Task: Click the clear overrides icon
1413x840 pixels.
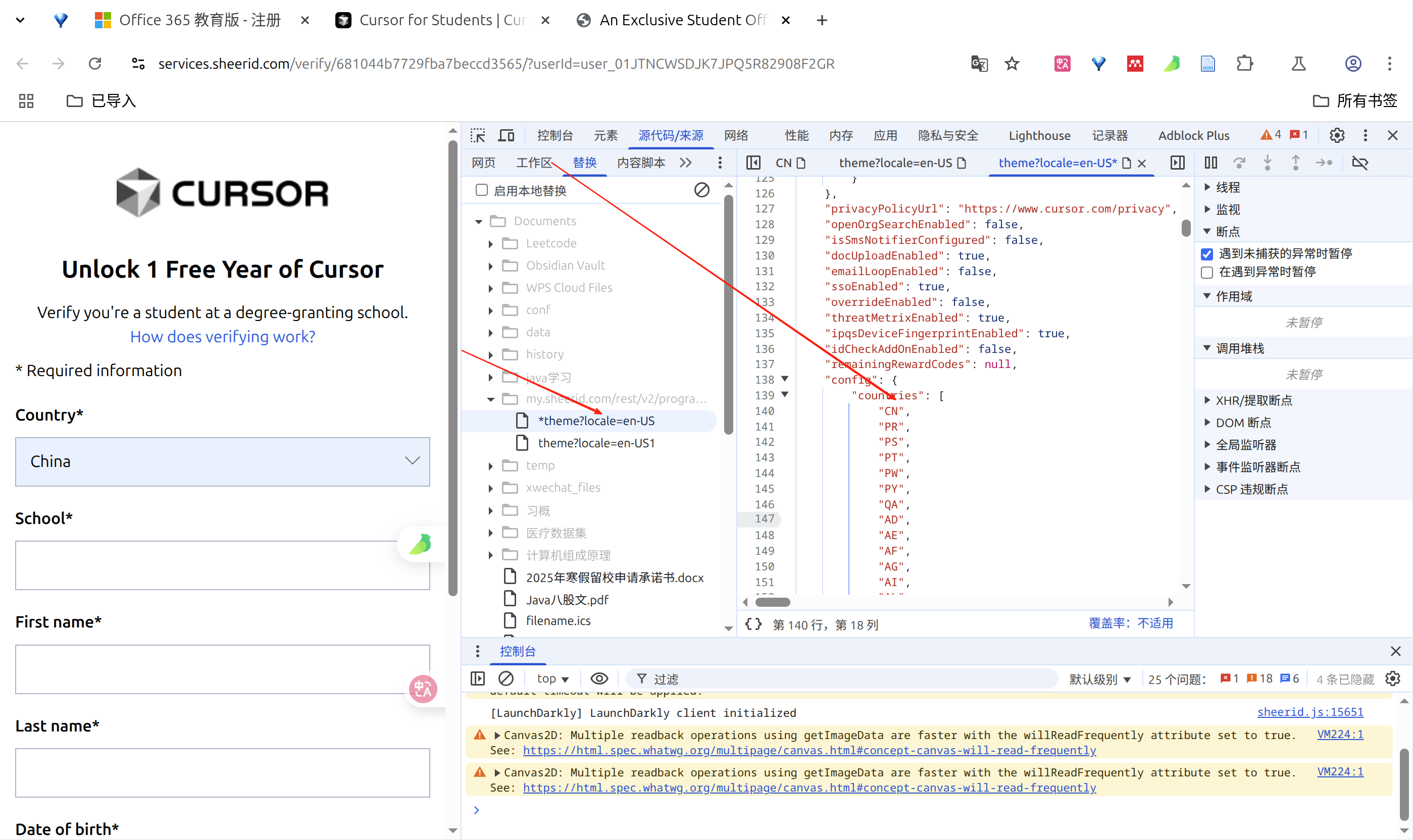Action: 701,190
